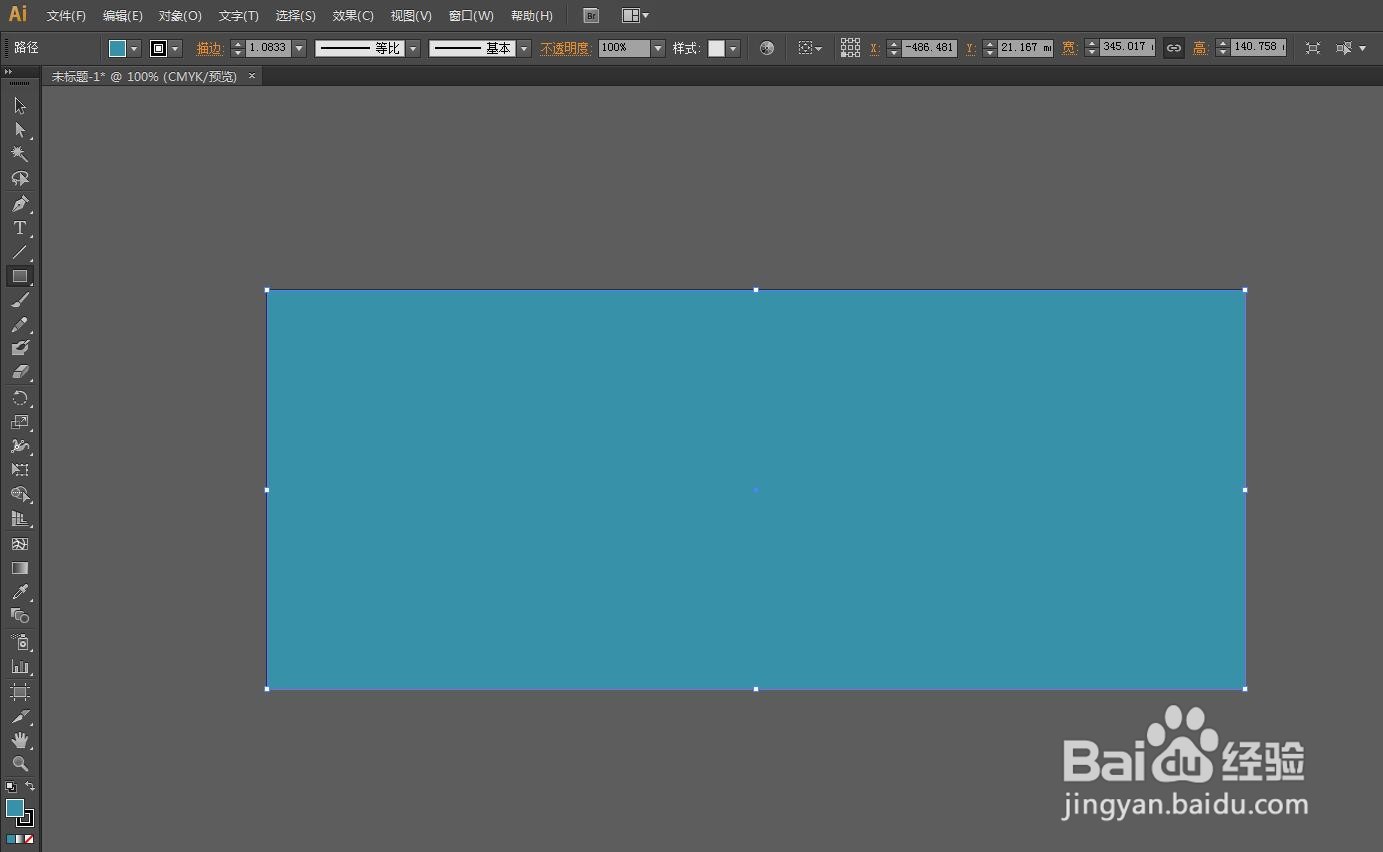Close the 未标题-1 document tab
The height and width of the screenshot is (852, 1383).
[252, 76]
